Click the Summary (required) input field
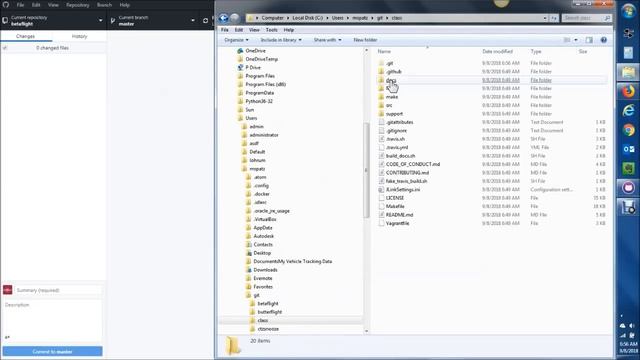The width and height of the screenshot is (640, 360). click(58, 290)
